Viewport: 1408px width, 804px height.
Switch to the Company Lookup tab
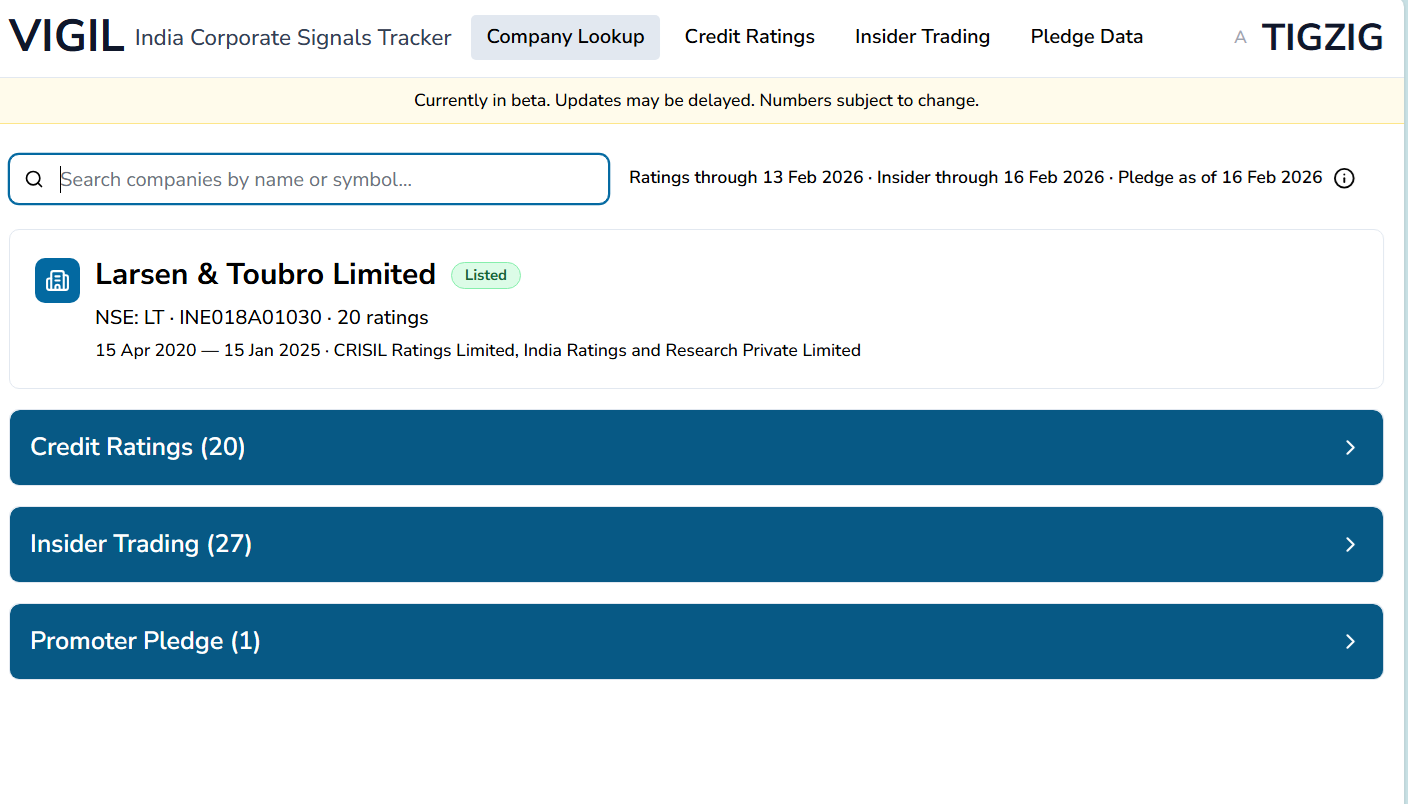click(565, 37)
